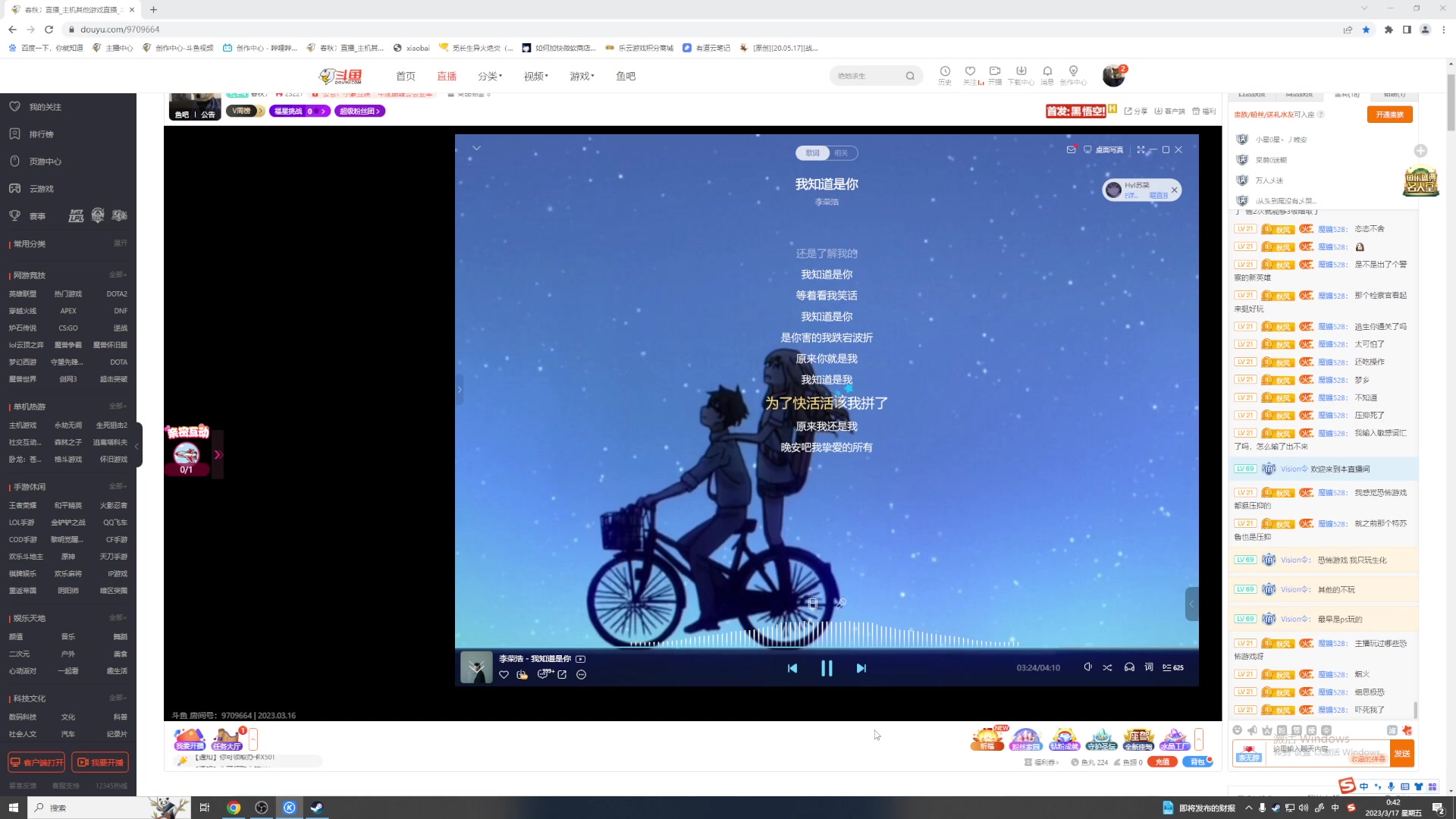Expand 全部 for 单机热游 category
Screen dimensions: 1456x819
tap(118, 406)
